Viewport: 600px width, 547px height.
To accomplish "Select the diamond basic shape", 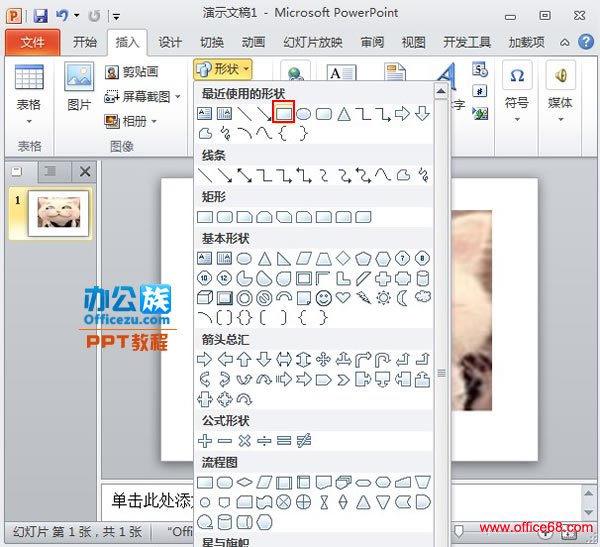I will point(343,258).
